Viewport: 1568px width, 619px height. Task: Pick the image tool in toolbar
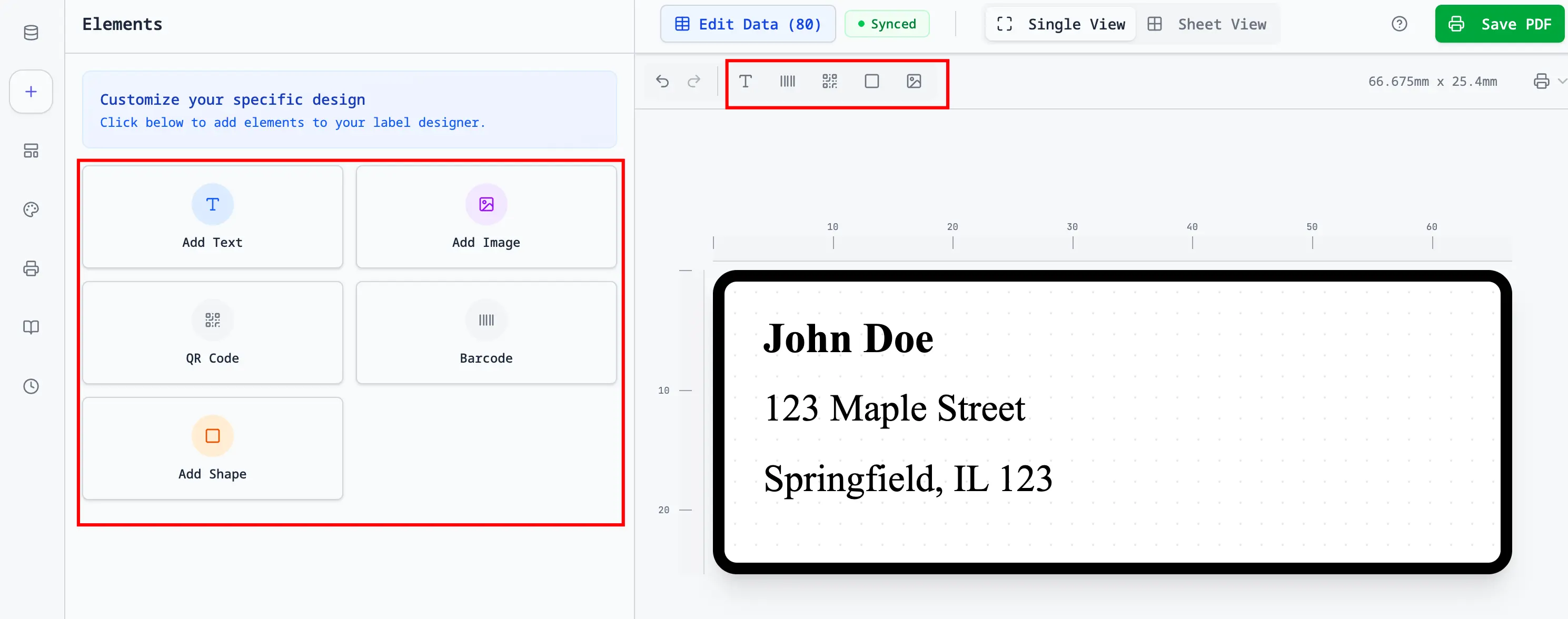click(x=913, y=81)
